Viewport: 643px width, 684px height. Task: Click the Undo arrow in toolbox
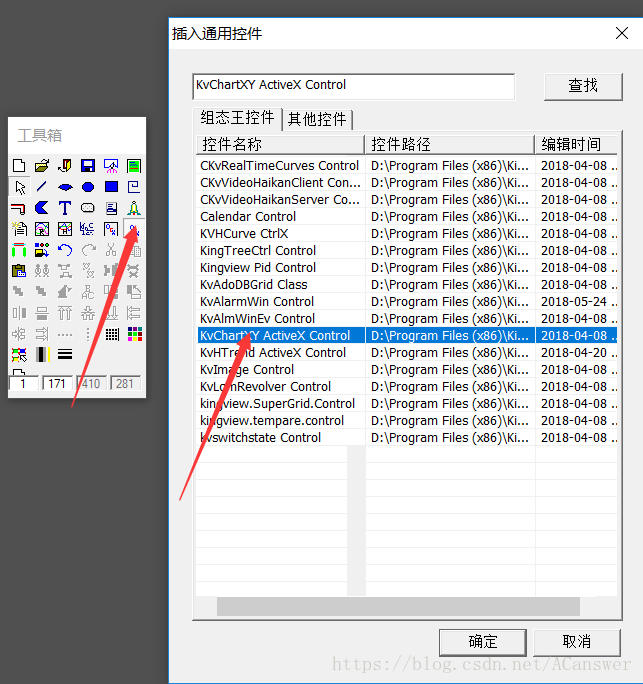click(65, 250)
